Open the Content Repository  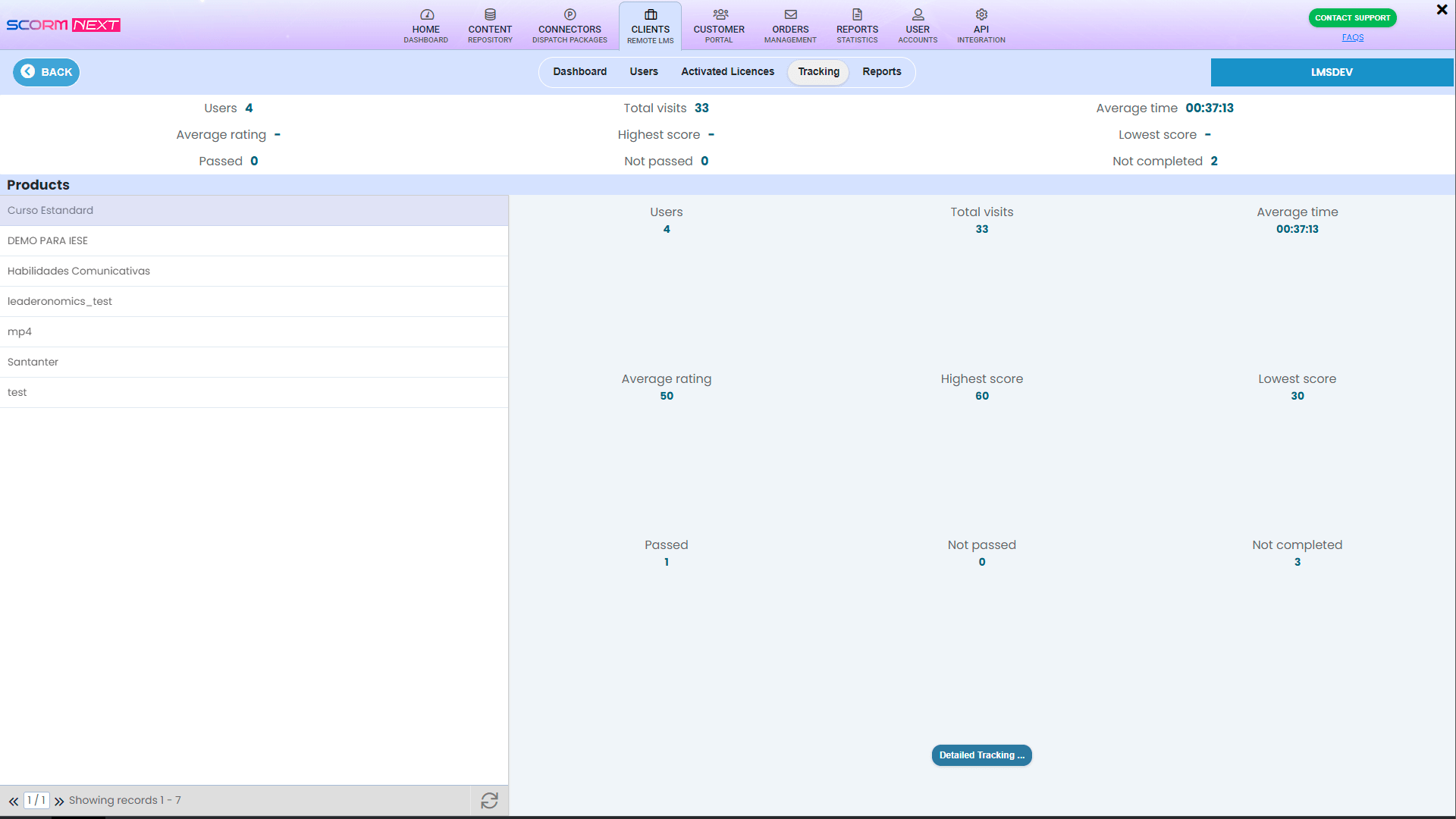click(489, 25)
